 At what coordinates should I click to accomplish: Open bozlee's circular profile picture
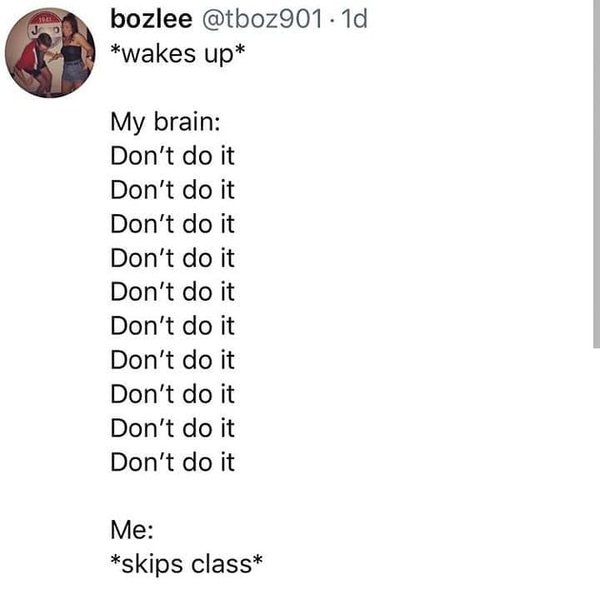click(50, 53)
